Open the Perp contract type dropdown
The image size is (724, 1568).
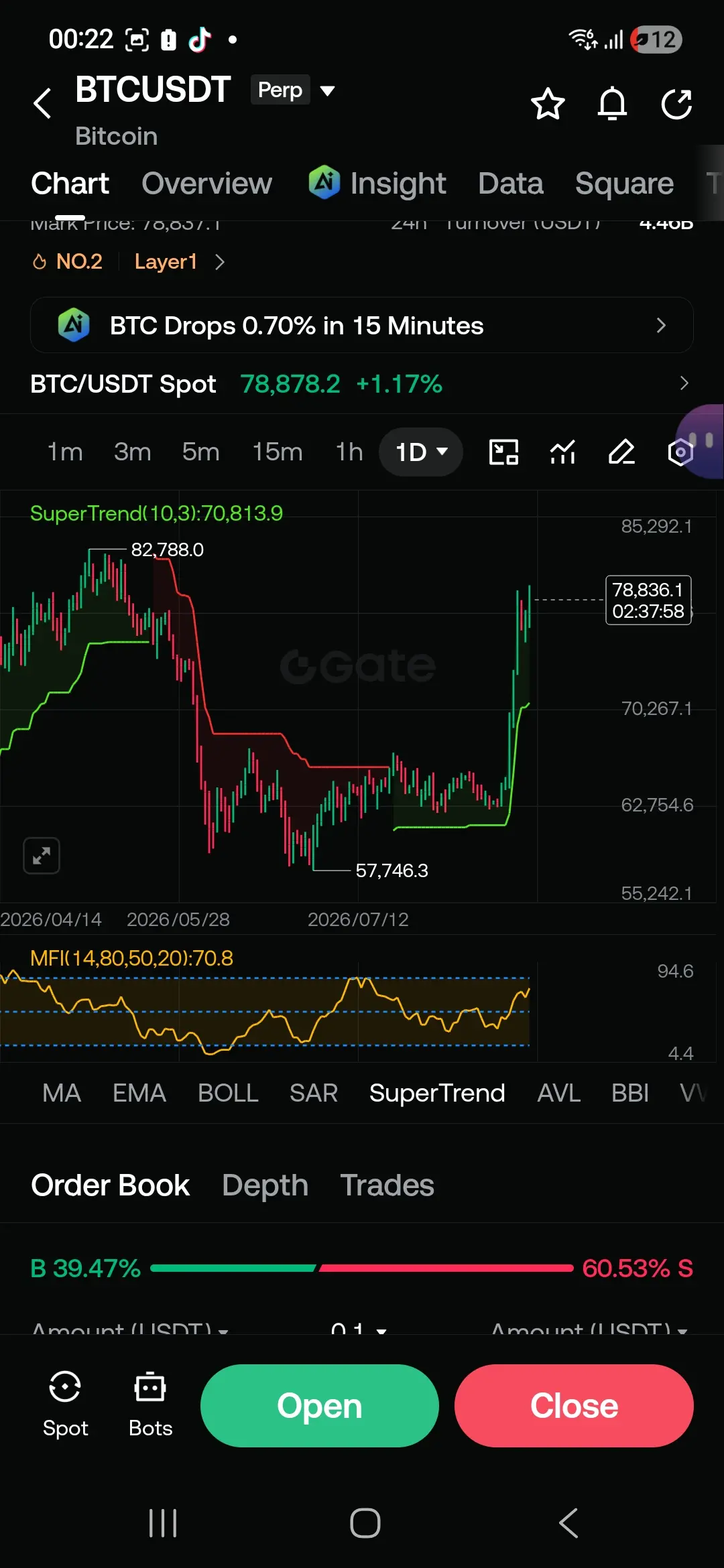click(293, 90)
